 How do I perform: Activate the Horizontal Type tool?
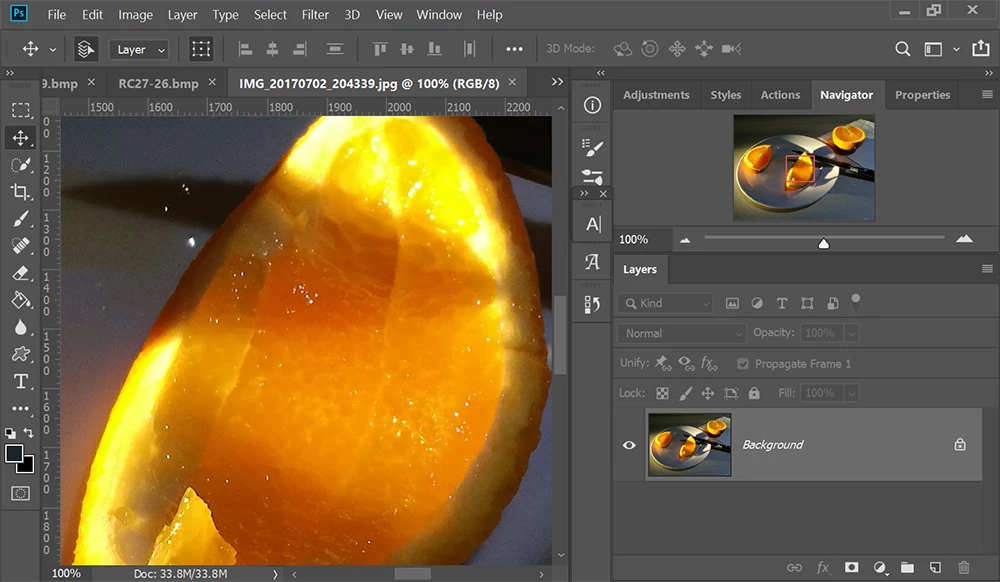pyautogui.click(x=20, y=382)
